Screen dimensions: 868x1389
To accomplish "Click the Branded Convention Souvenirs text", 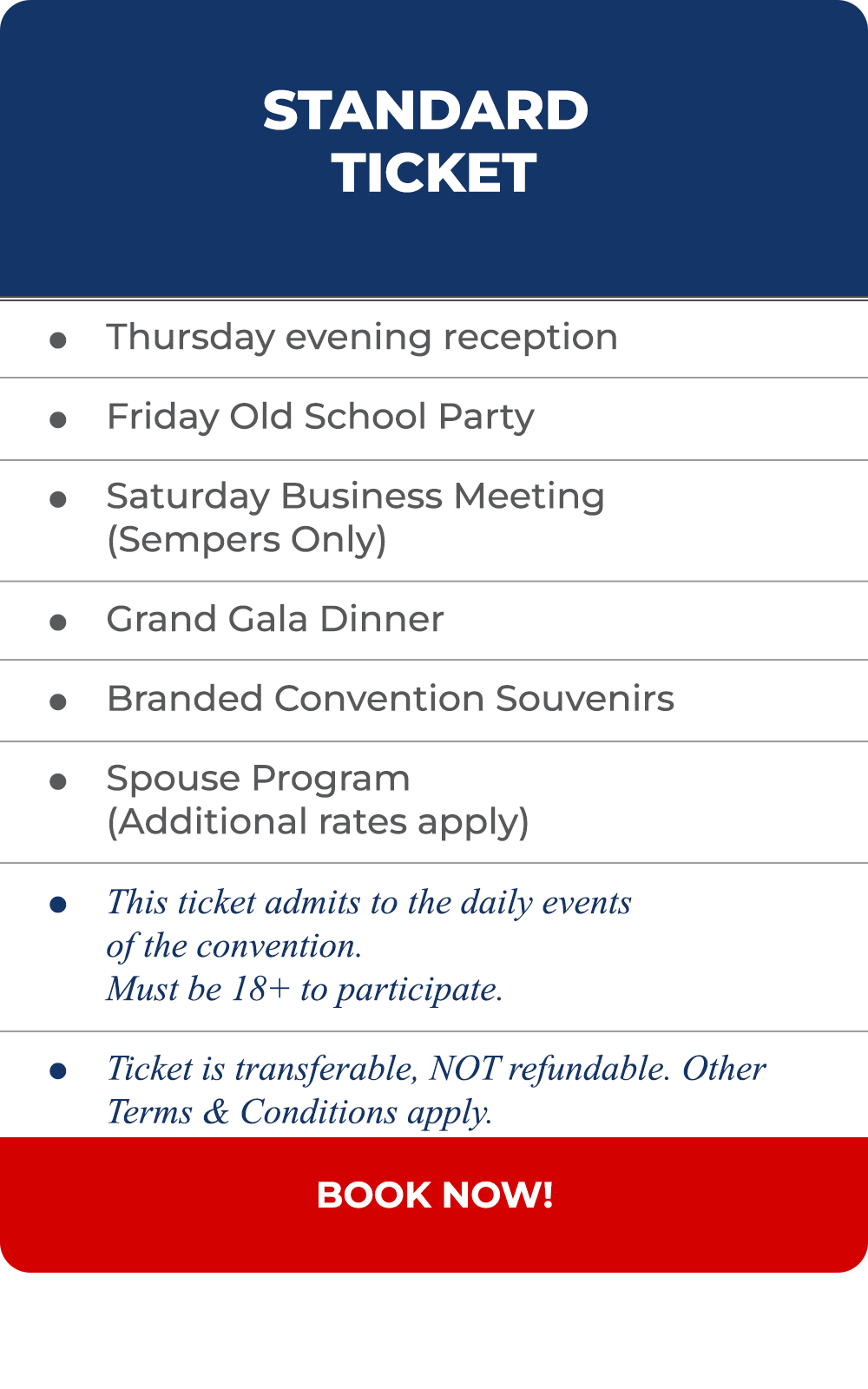I will (391, 699).
